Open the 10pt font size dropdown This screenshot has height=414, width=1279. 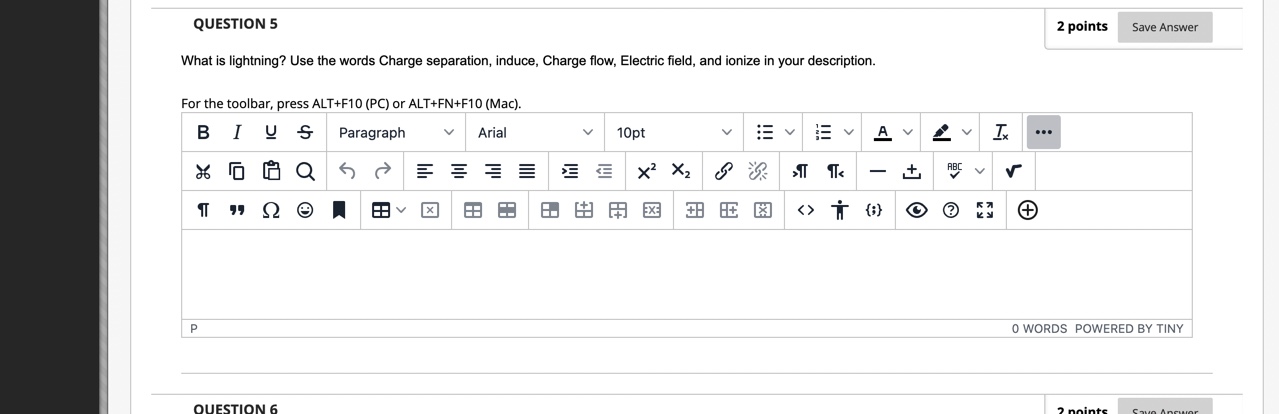pyautogui.click(x=674, y=133)
